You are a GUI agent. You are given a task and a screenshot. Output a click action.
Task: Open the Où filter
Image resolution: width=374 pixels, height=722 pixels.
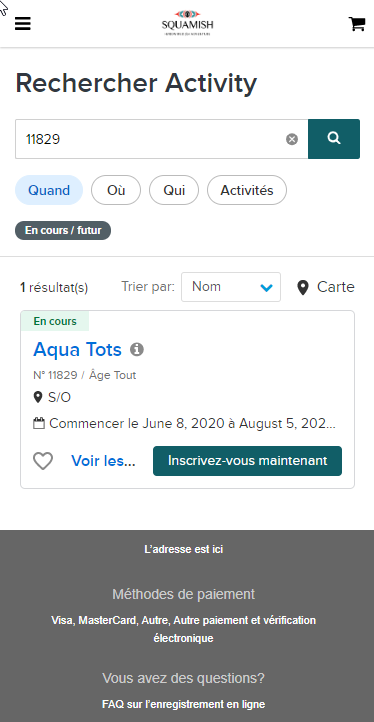[116, 190]
